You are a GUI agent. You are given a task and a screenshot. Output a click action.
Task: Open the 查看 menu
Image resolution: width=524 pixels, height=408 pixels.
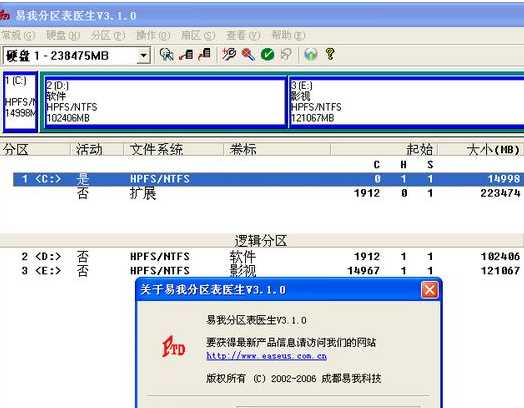coord(243,35)
